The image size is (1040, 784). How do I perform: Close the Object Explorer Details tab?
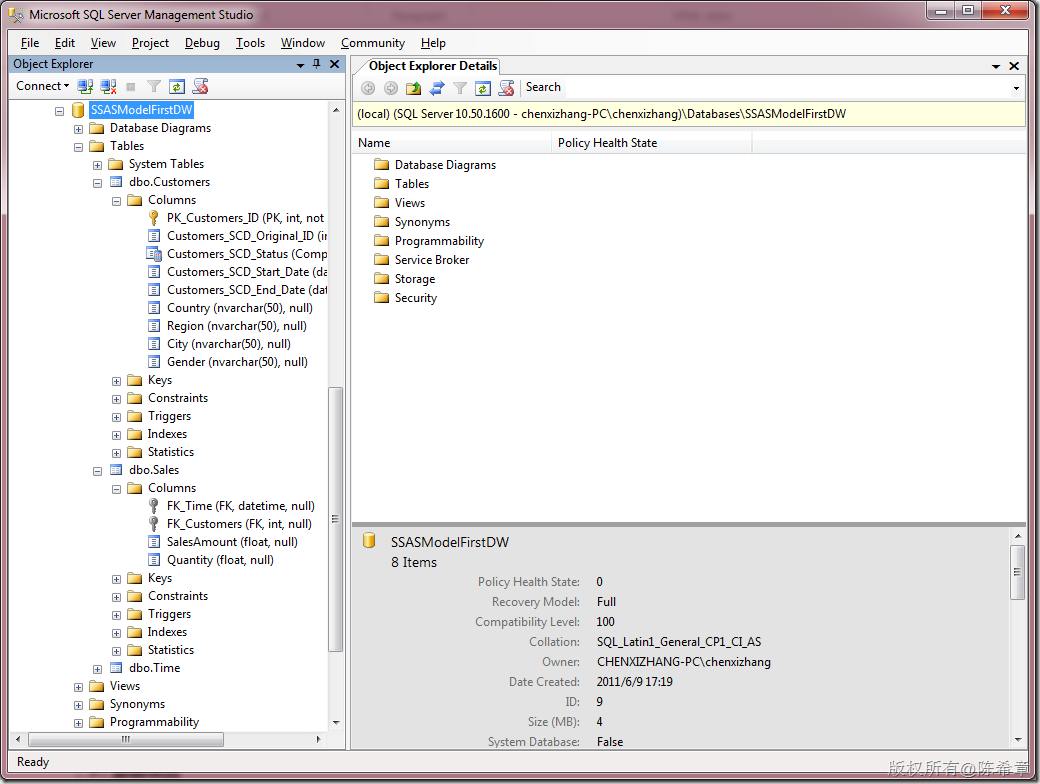1014,66
